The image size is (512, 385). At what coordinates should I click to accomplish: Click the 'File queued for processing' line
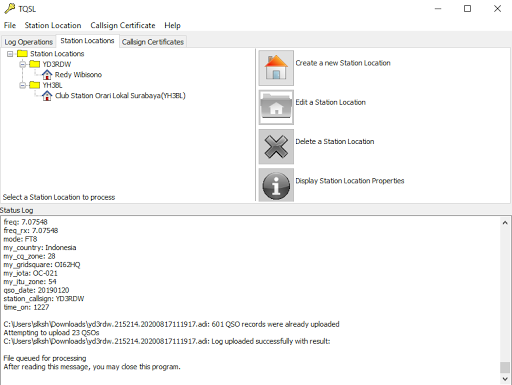[45, 358]
